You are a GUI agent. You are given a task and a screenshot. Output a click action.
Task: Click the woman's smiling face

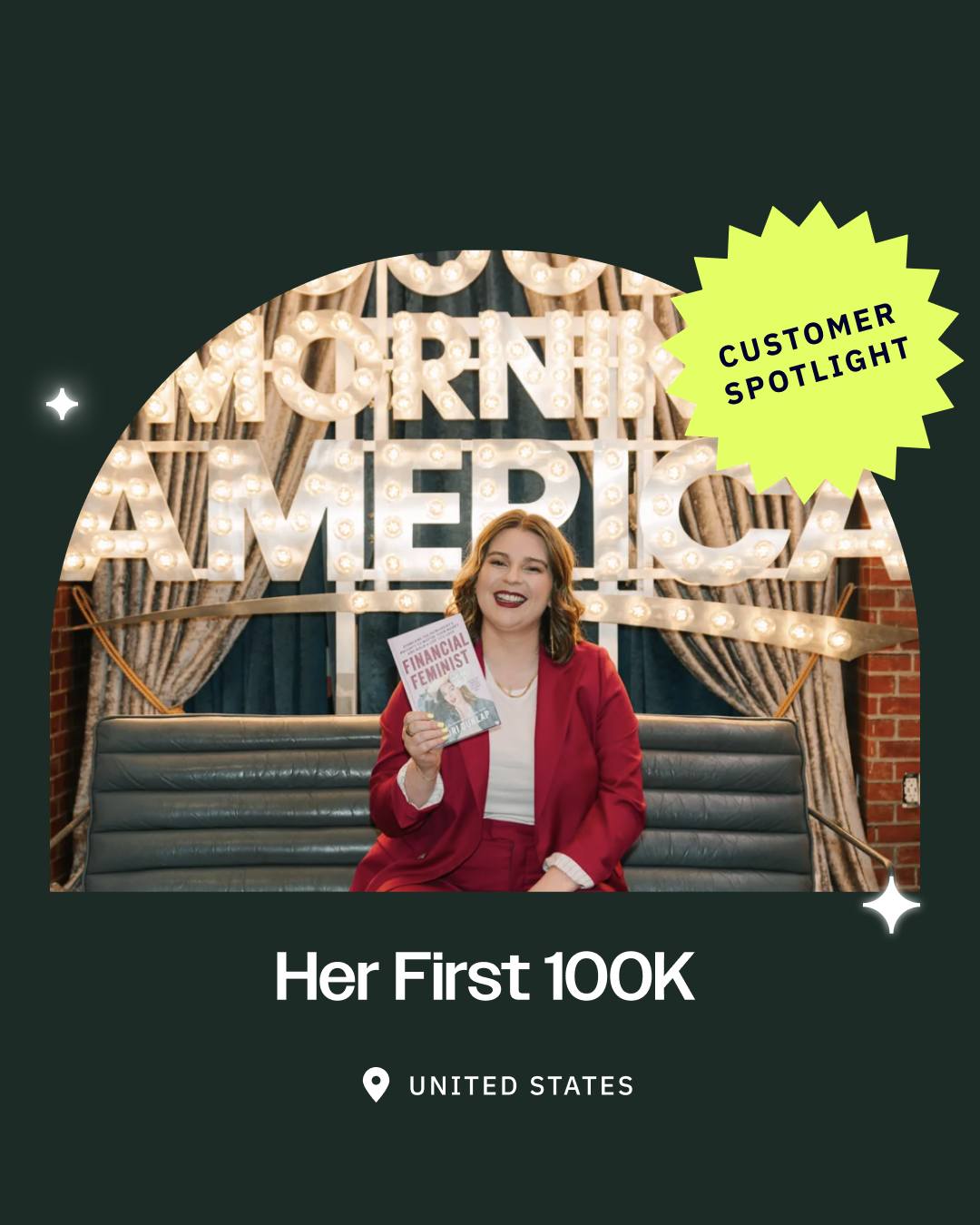(x=513, y=578)
